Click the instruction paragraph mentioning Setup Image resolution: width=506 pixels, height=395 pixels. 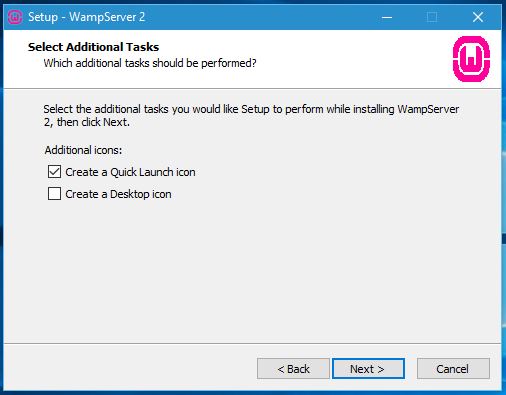coord(251,115)
